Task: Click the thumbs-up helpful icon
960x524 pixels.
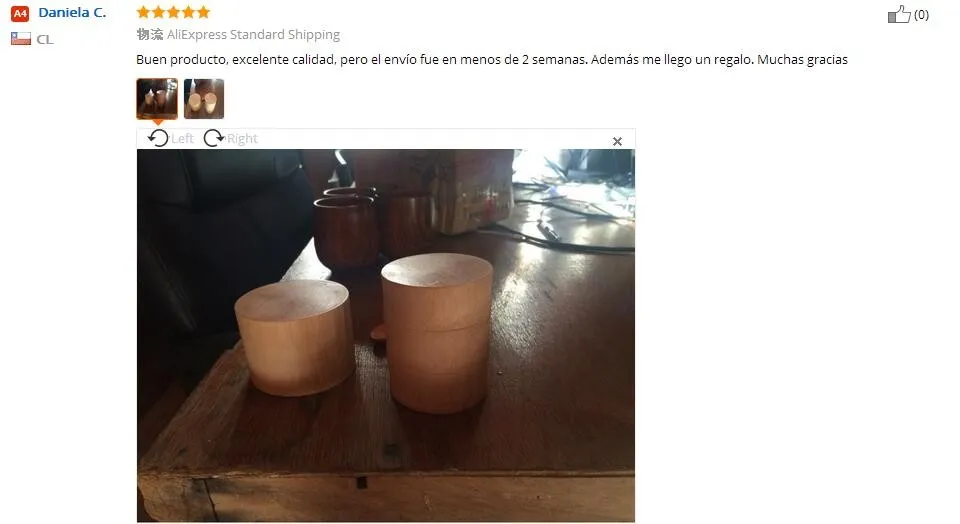Action: coord(899,14)
